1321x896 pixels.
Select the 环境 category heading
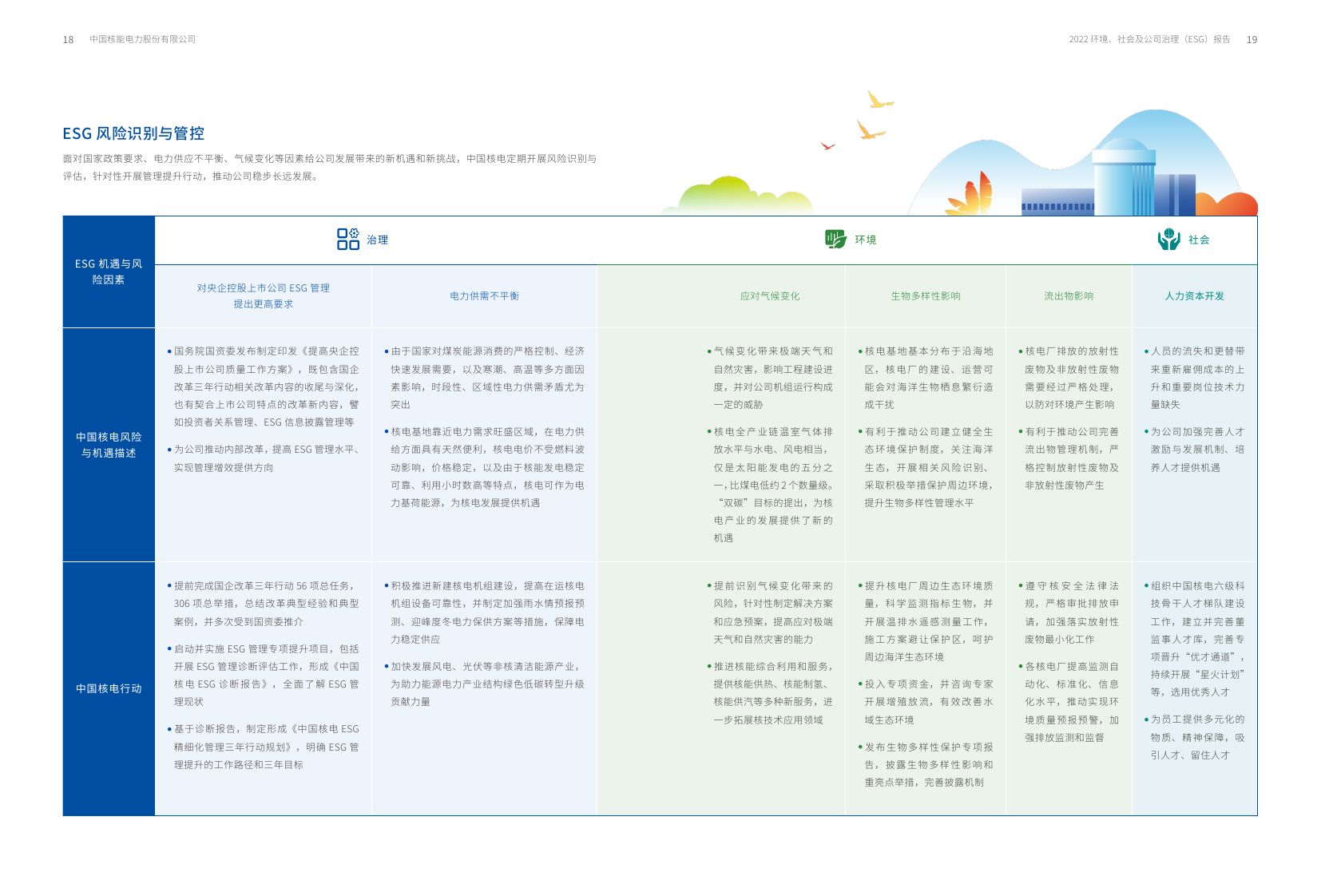click(865, 240)
